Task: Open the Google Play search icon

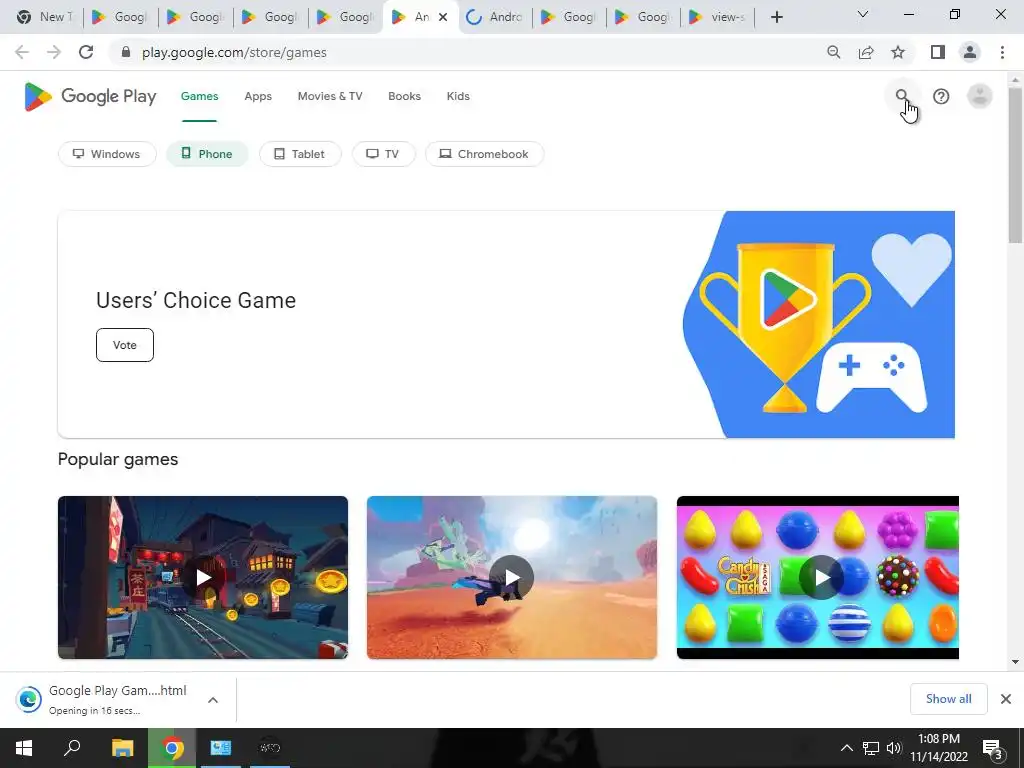Action: [x=902, y=96]
